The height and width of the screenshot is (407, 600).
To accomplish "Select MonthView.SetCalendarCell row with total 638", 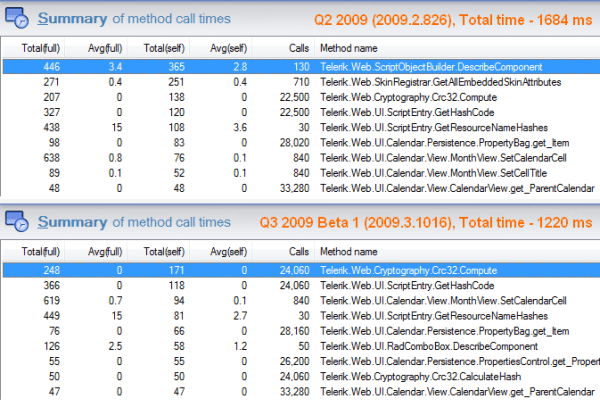I will (x=302, y=158).
